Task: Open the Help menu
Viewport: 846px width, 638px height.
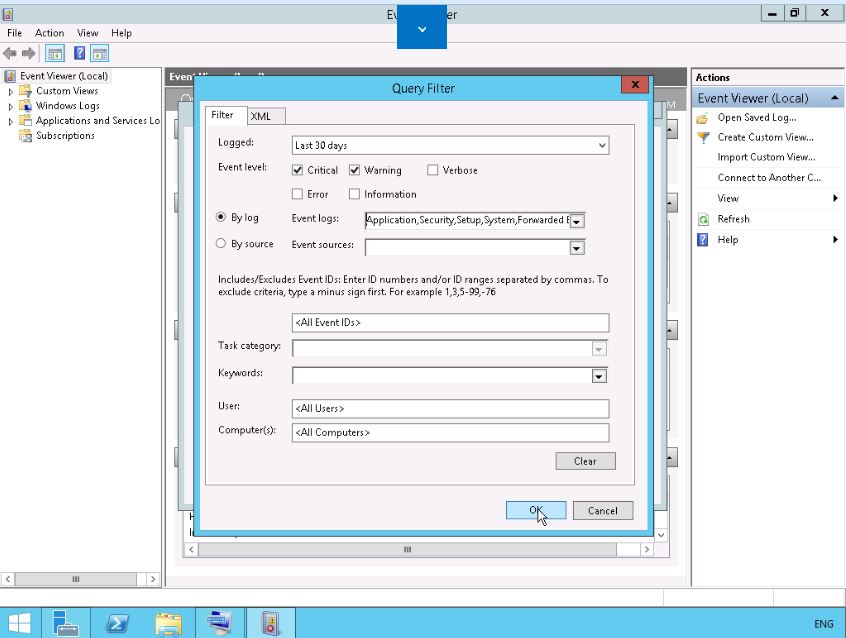Action: (121, 33)
